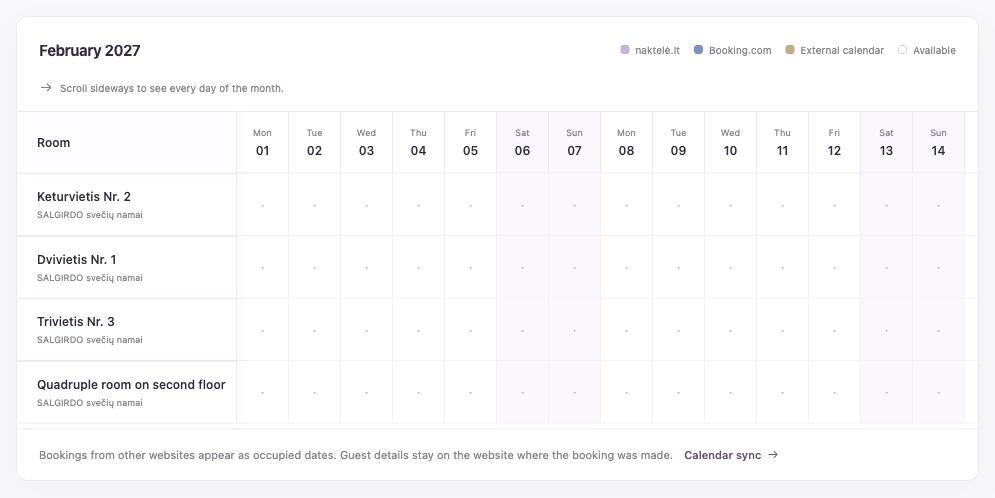The height and width of the screenshot is (498, 995).
Task: Click the External calendar legend label
Action: tap(842, 50)
